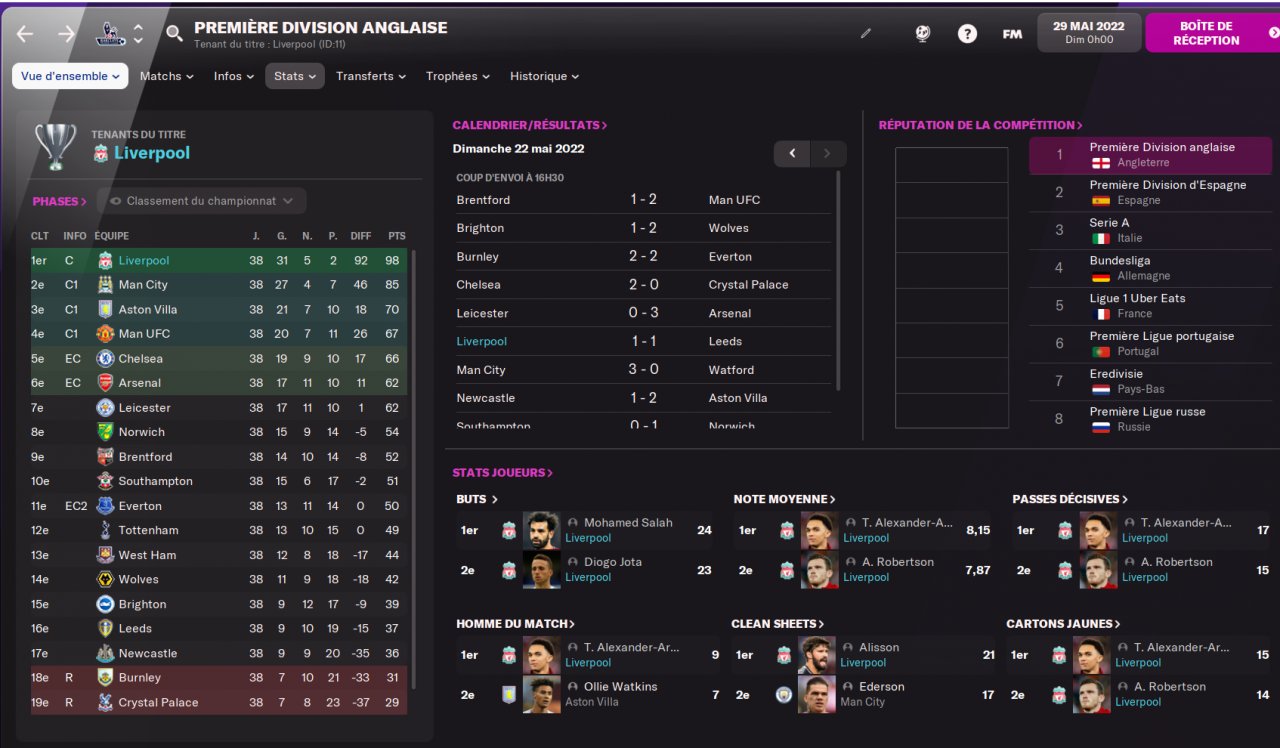Open the Homme du match heading link
1280x748 pixels.
516,624
